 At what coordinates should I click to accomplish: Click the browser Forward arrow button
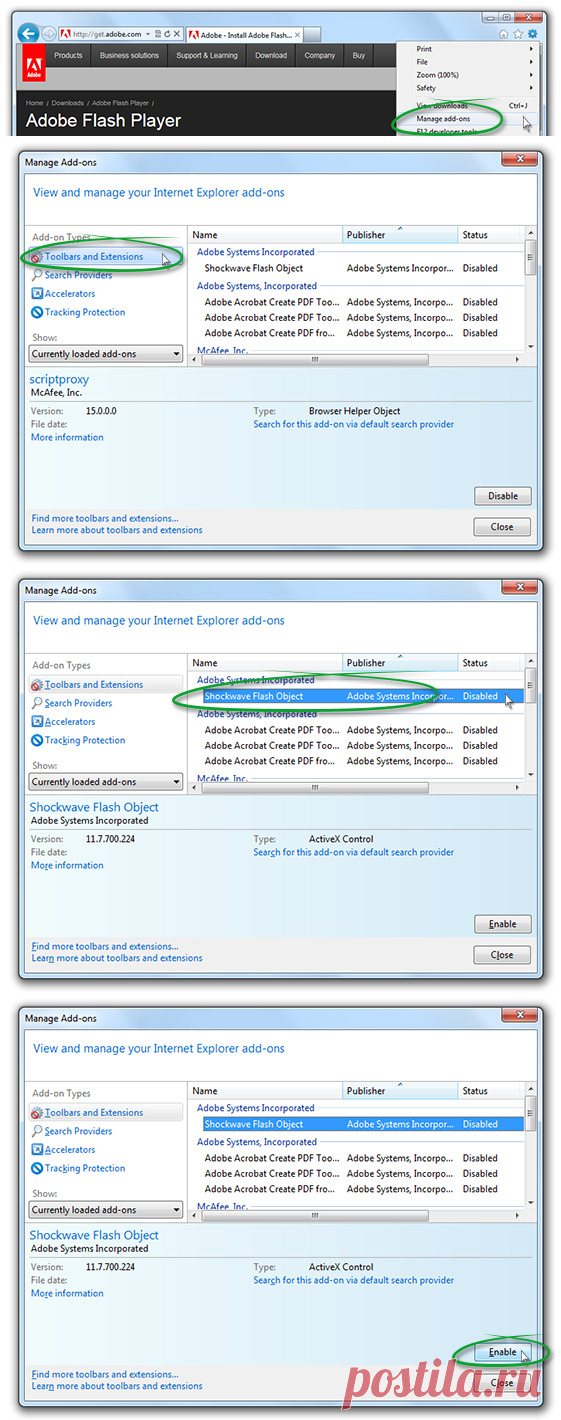click(x=49, y=33)
